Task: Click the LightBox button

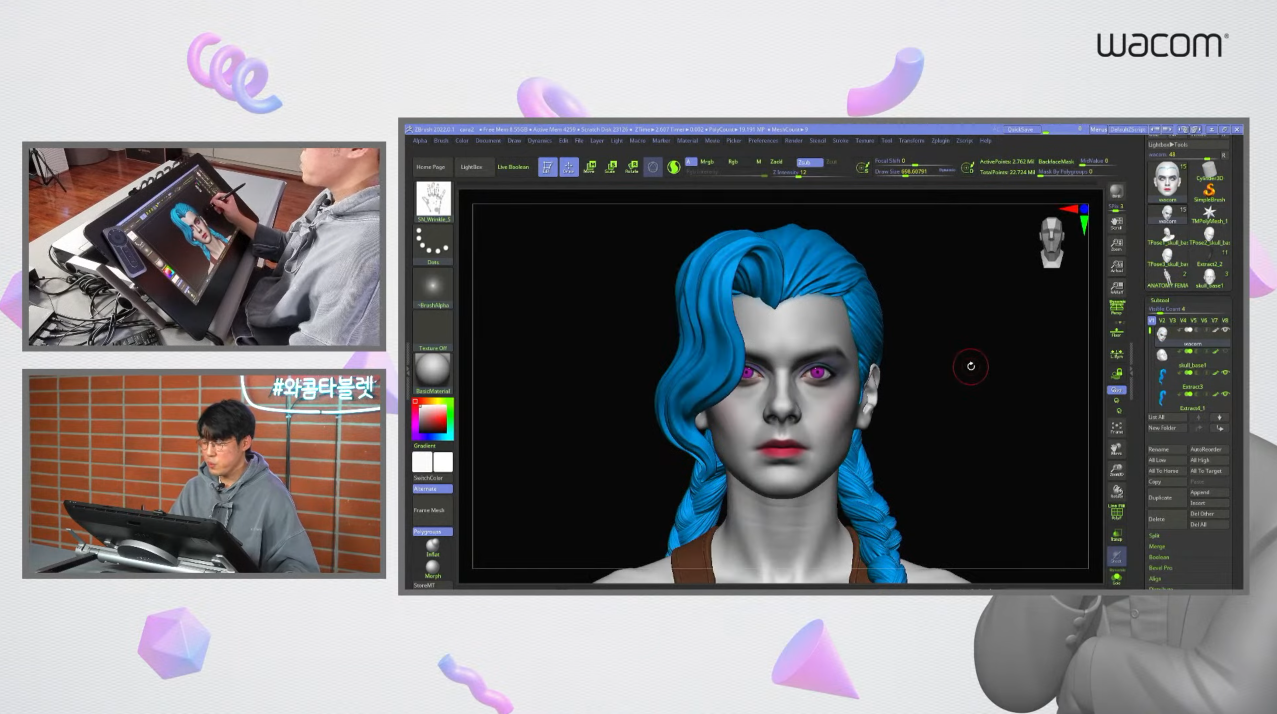Action: [x=475, y=167]
